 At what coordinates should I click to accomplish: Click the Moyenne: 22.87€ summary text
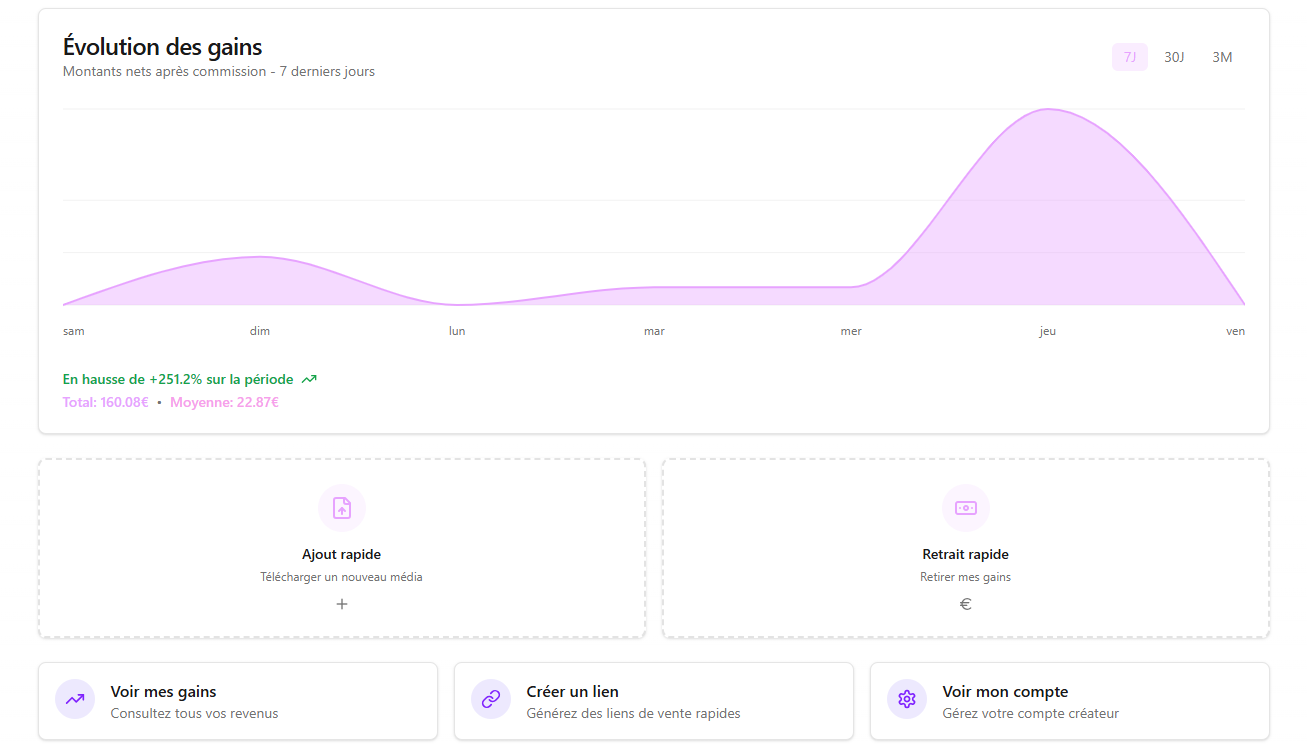(x=224, y=403)
